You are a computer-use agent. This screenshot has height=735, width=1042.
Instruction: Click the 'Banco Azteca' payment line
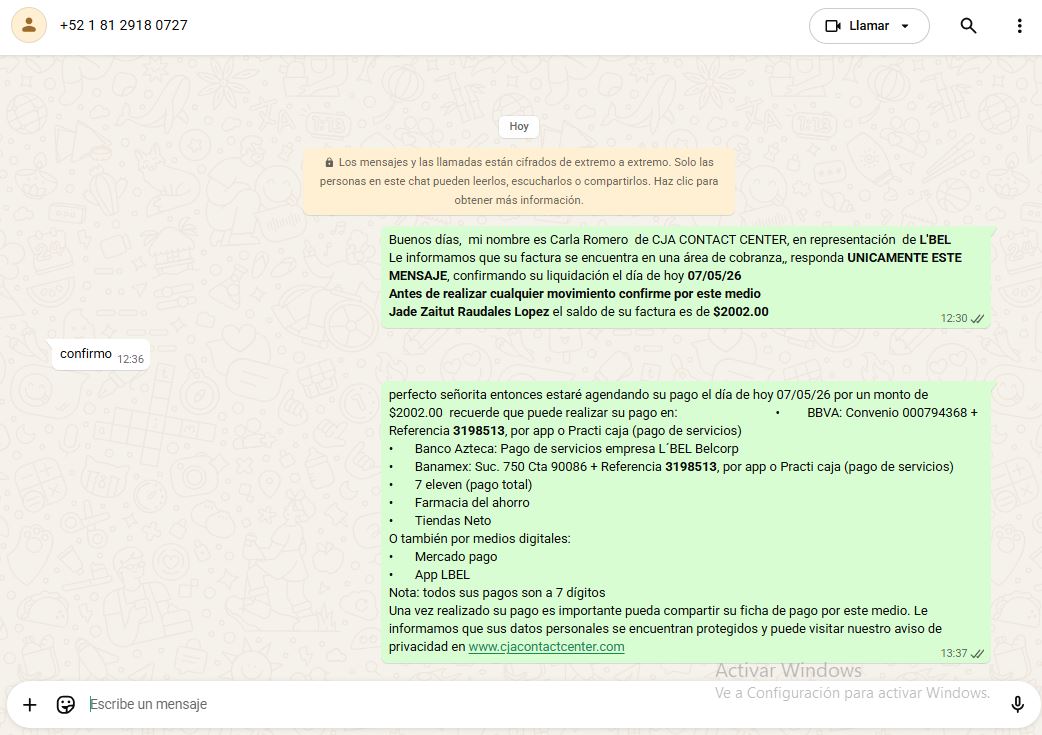click(576, 449)
